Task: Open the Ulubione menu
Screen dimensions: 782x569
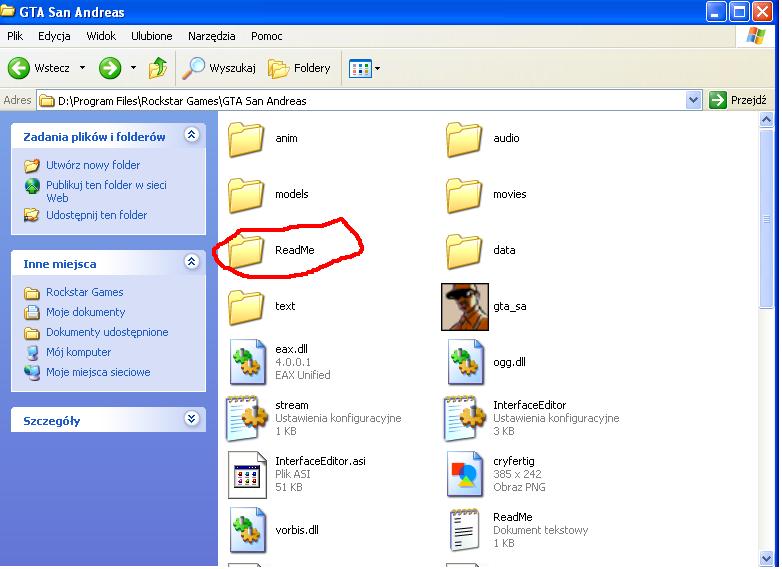Action: coord(152,36)
